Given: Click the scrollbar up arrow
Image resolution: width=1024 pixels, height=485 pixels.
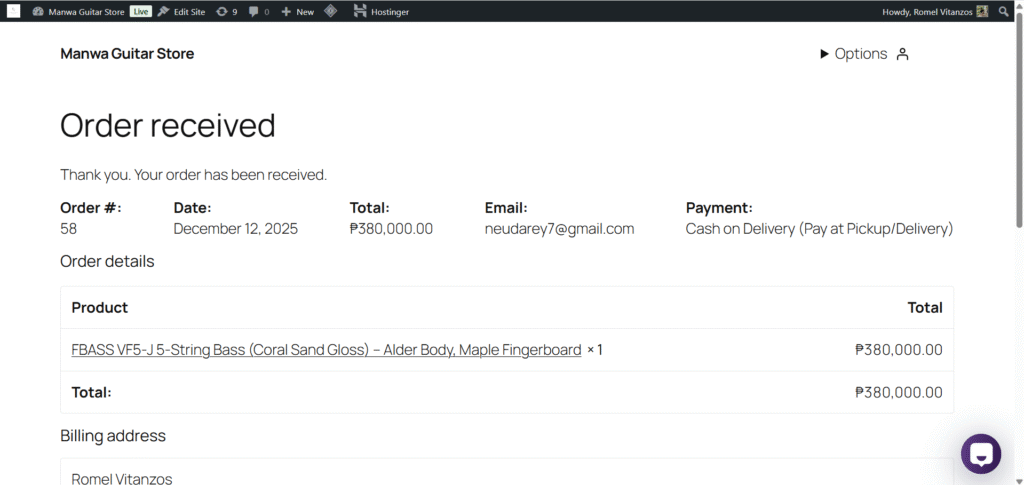Looking at the screenshot, I should click(1018, 27).
